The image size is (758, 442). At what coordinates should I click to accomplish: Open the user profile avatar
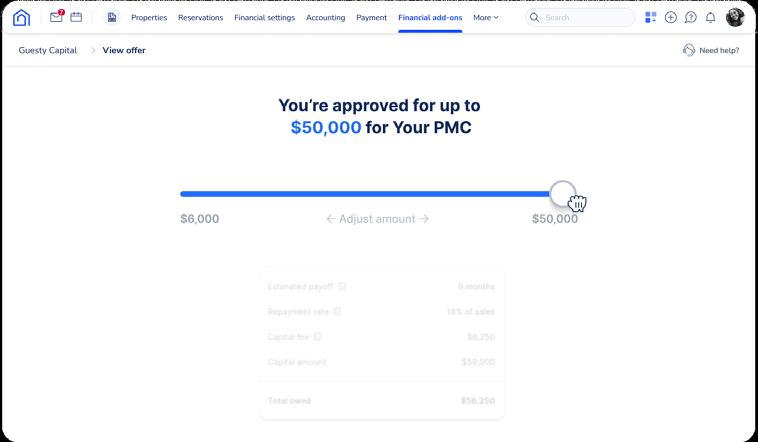[x=735, y=17]
